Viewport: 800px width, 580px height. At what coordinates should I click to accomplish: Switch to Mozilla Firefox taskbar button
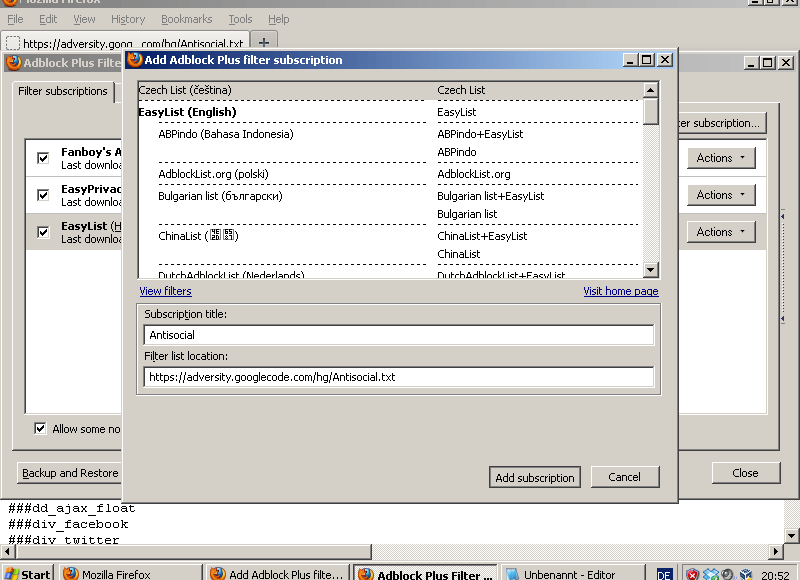pyautogui.click(x=131, y=574)
